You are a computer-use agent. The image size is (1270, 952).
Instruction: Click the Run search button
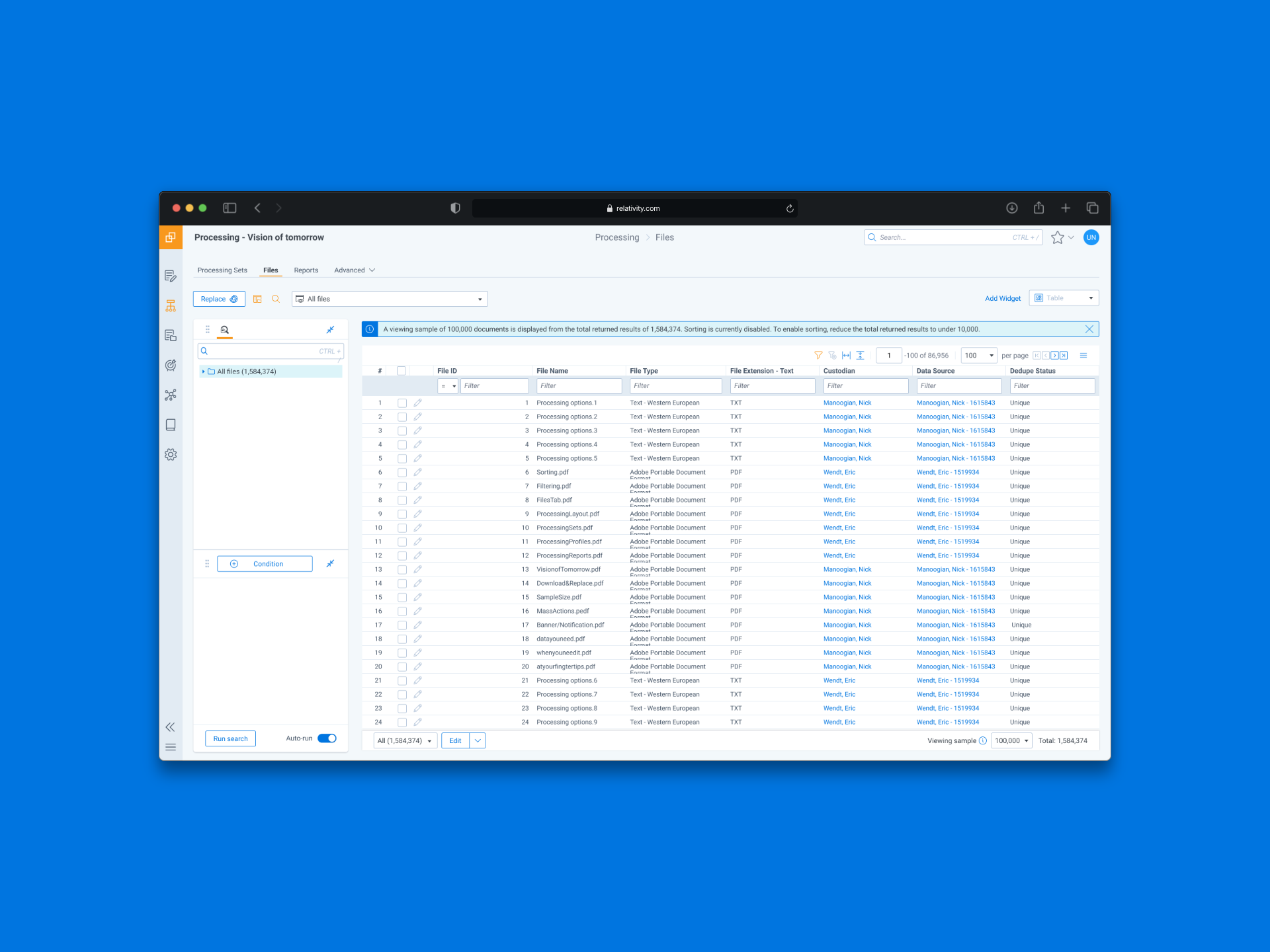230,738
